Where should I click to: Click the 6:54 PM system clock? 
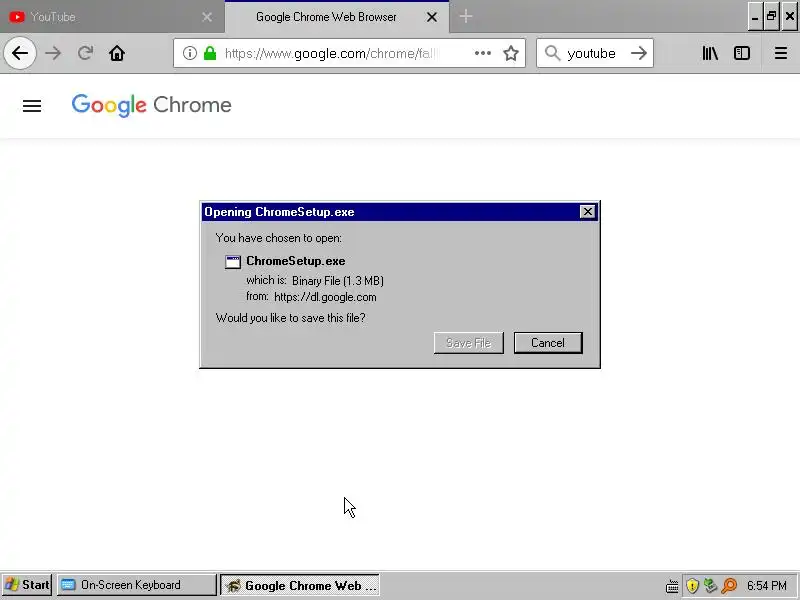point(767,585)
